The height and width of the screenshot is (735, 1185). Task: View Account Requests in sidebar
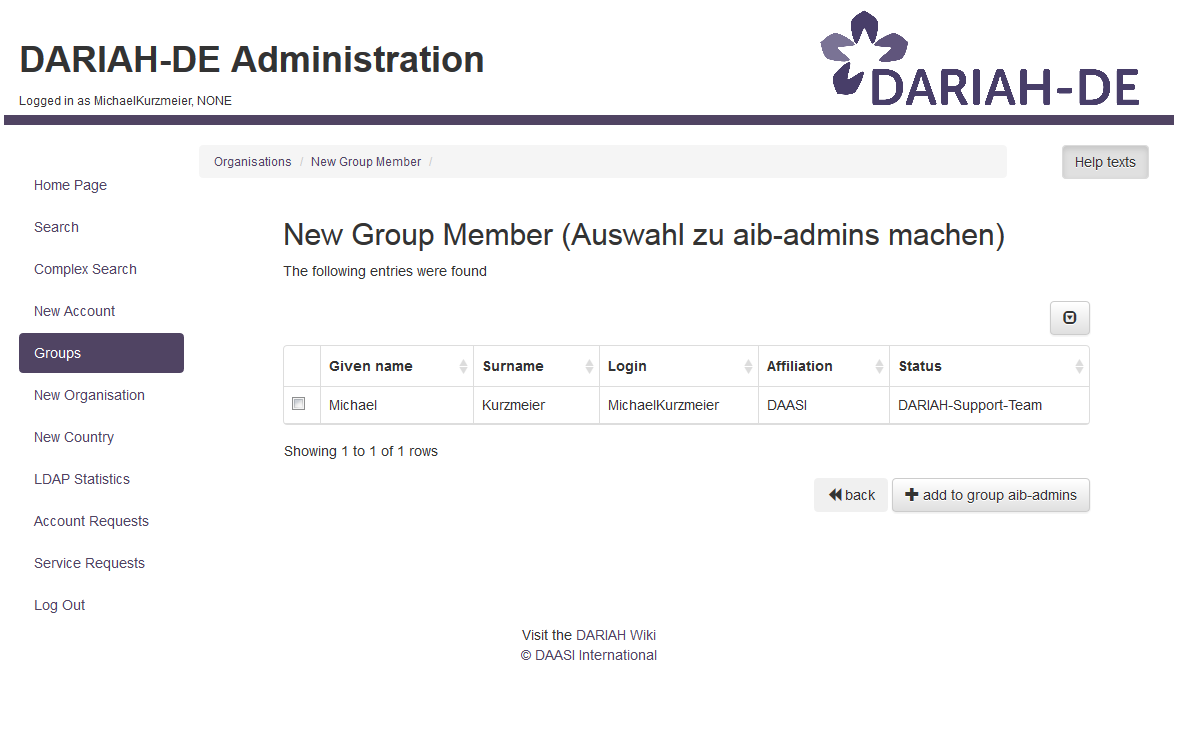tap(91, 521)
